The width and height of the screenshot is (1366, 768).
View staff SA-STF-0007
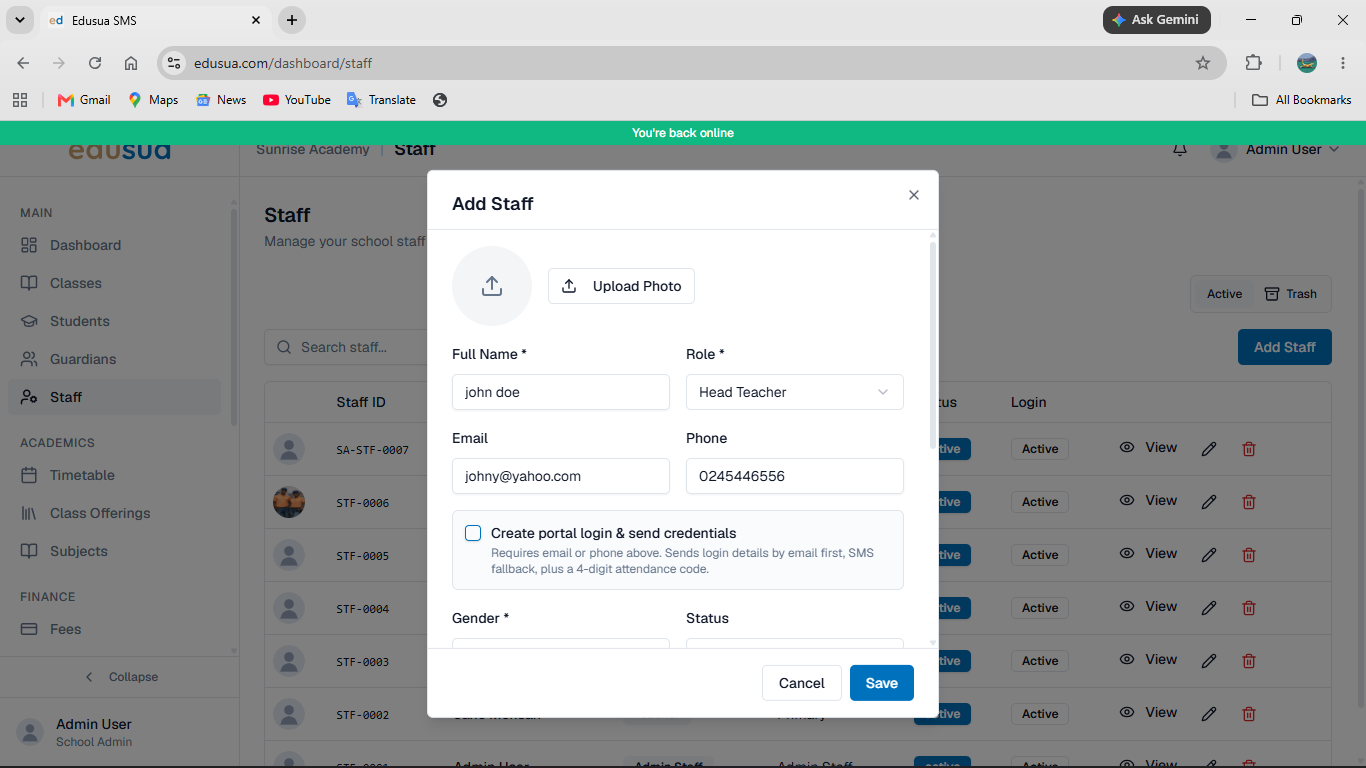point(1148,447)
